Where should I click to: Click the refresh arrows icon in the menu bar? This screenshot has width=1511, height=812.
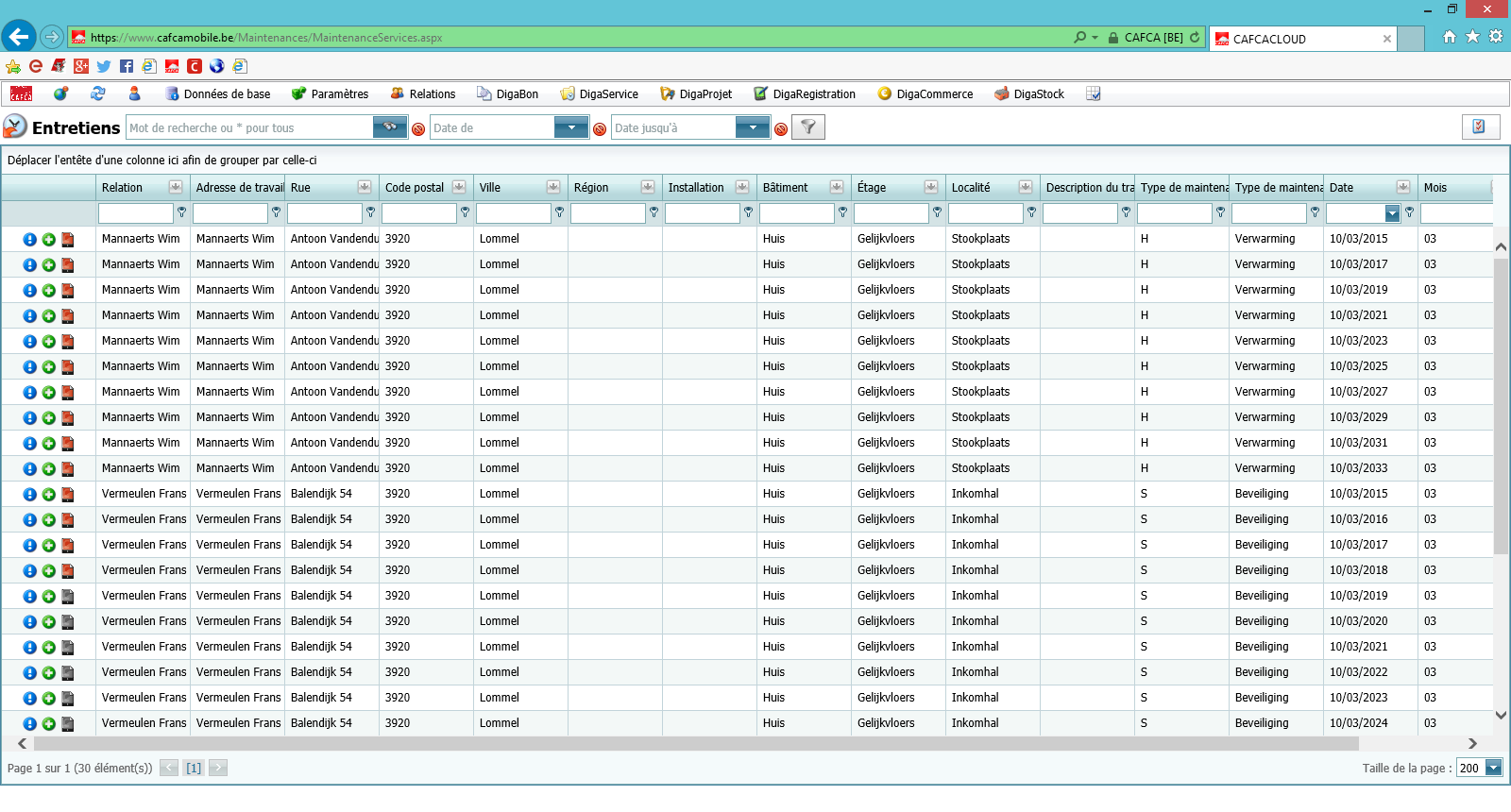click(x=97, y=93)
